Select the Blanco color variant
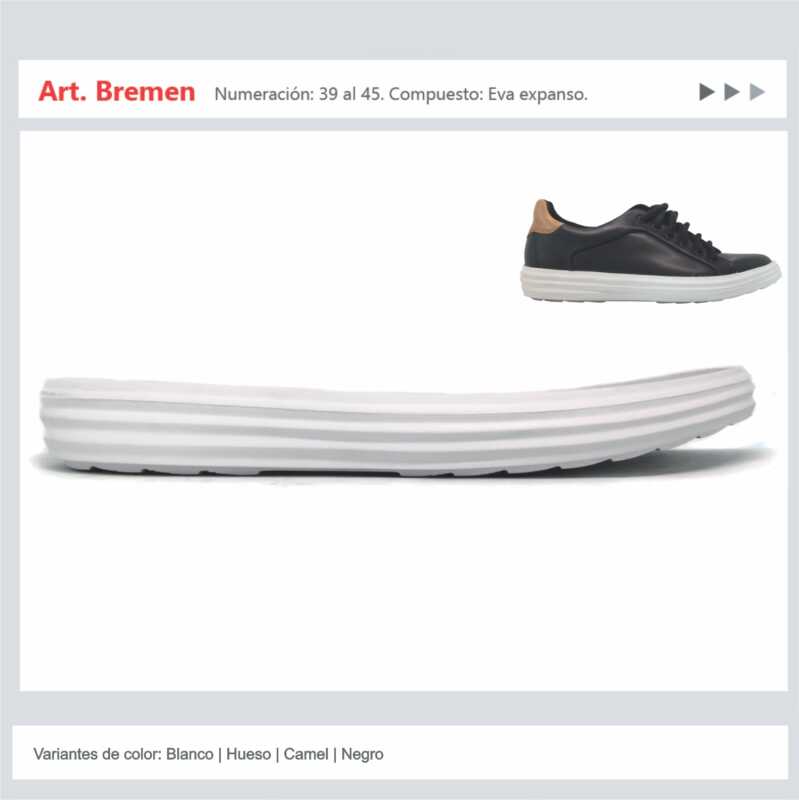799x800 pixels. [190, 754]
